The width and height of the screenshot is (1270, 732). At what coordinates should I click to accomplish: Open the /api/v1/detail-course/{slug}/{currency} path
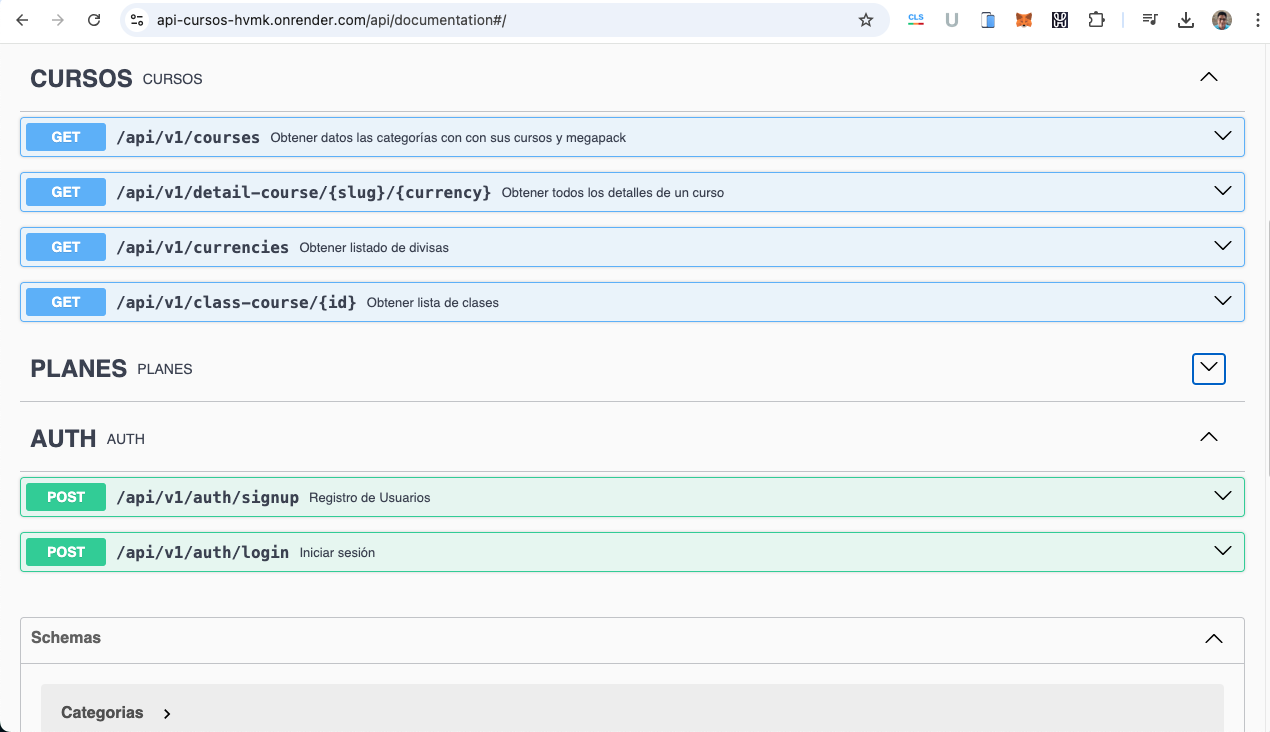304,192
